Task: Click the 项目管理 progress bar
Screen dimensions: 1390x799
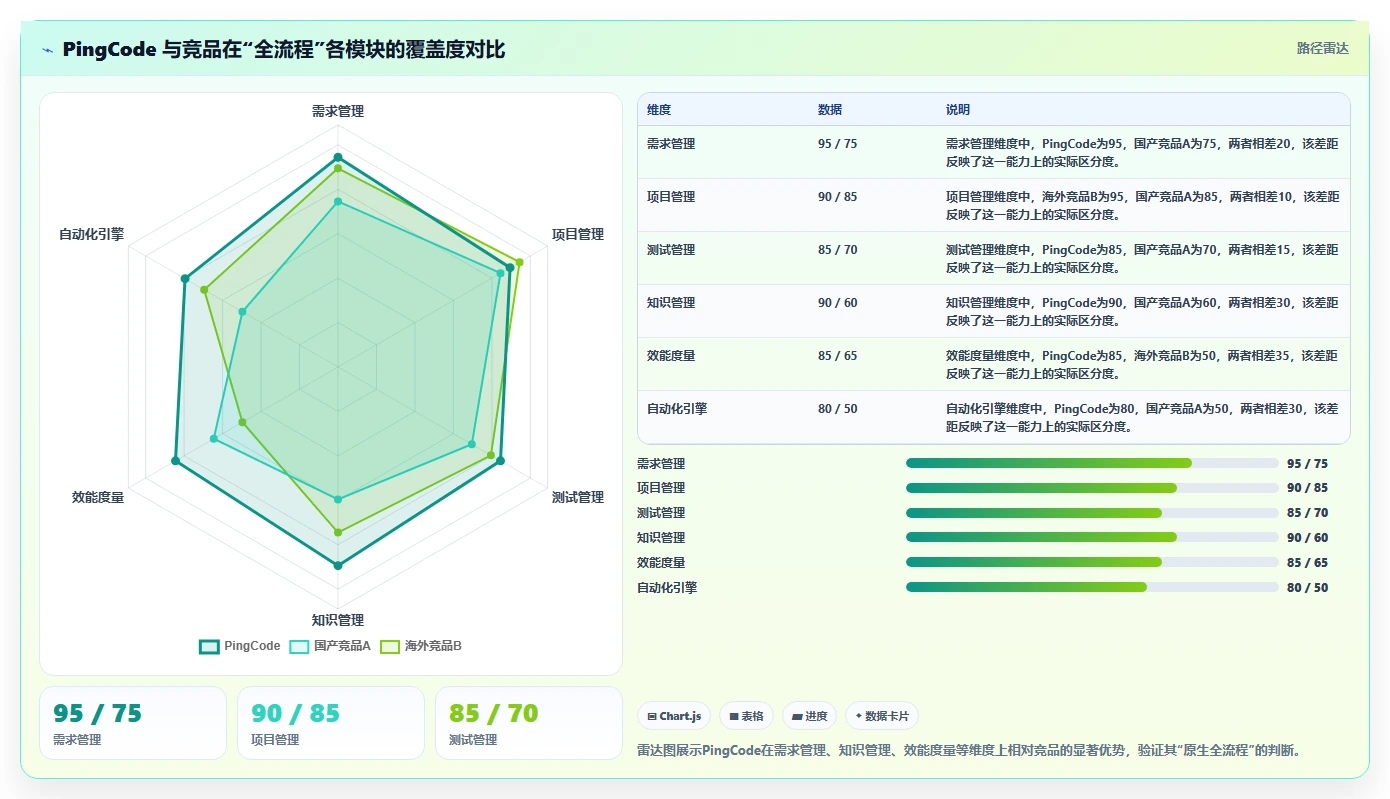Action: tap(1092, 488)
